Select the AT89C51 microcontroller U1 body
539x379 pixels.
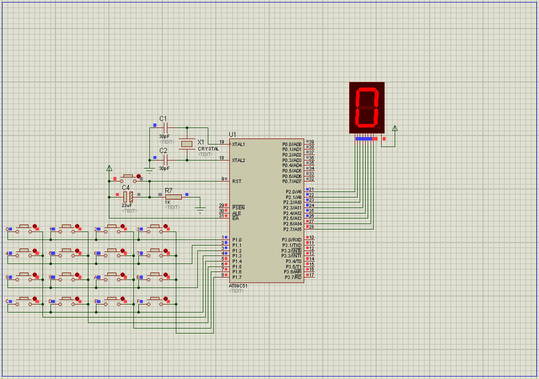coord(267,211)
